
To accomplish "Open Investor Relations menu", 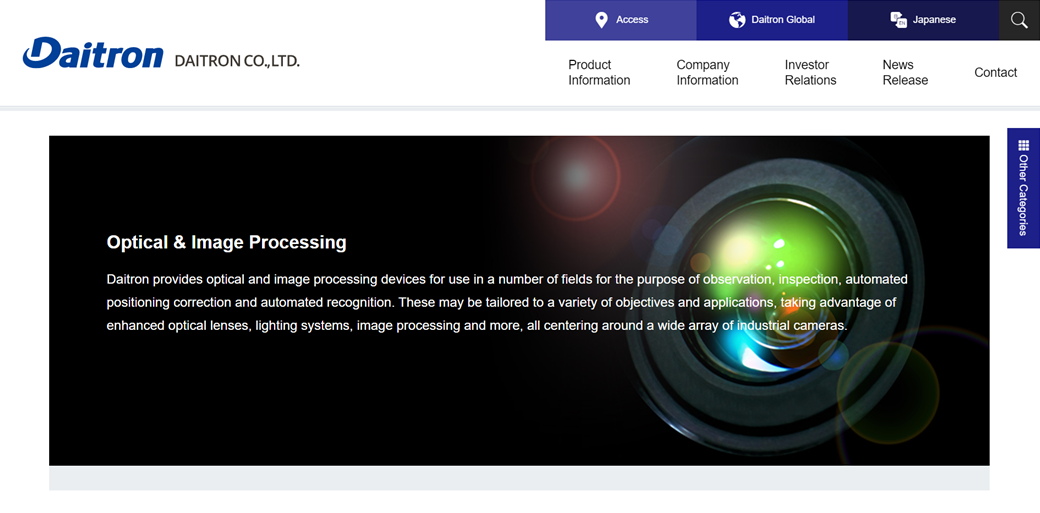I will click(x=811, y=72).
